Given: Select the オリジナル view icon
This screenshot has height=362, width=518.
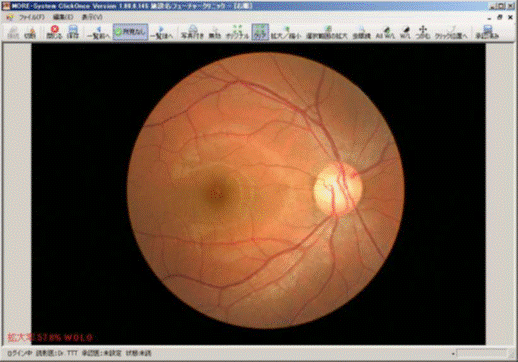Looking at the screenshot, I should [x=237, y=32].
